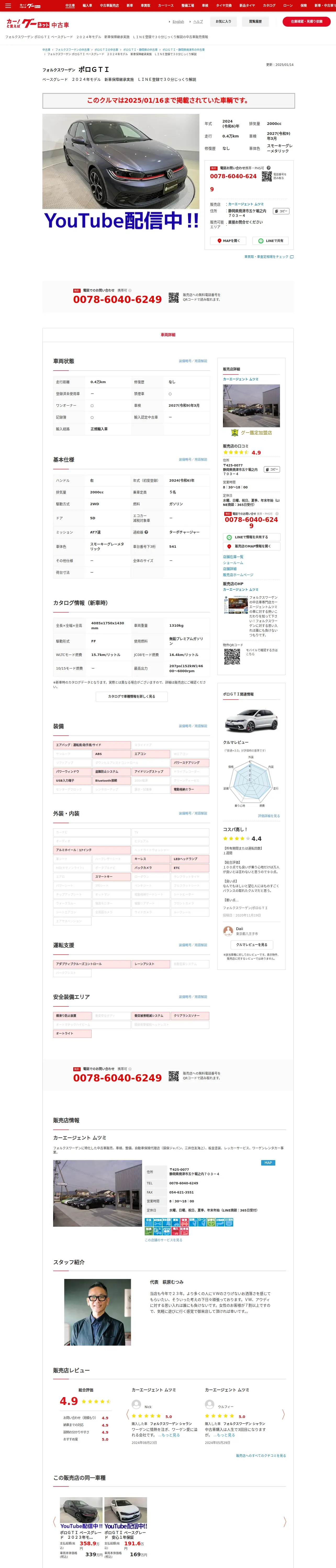This screenshot has height=1568, width=336.
Task: Click the 在庫確認・見積り依頼 button
Action: pyautogui.click(x=307, y=21)
